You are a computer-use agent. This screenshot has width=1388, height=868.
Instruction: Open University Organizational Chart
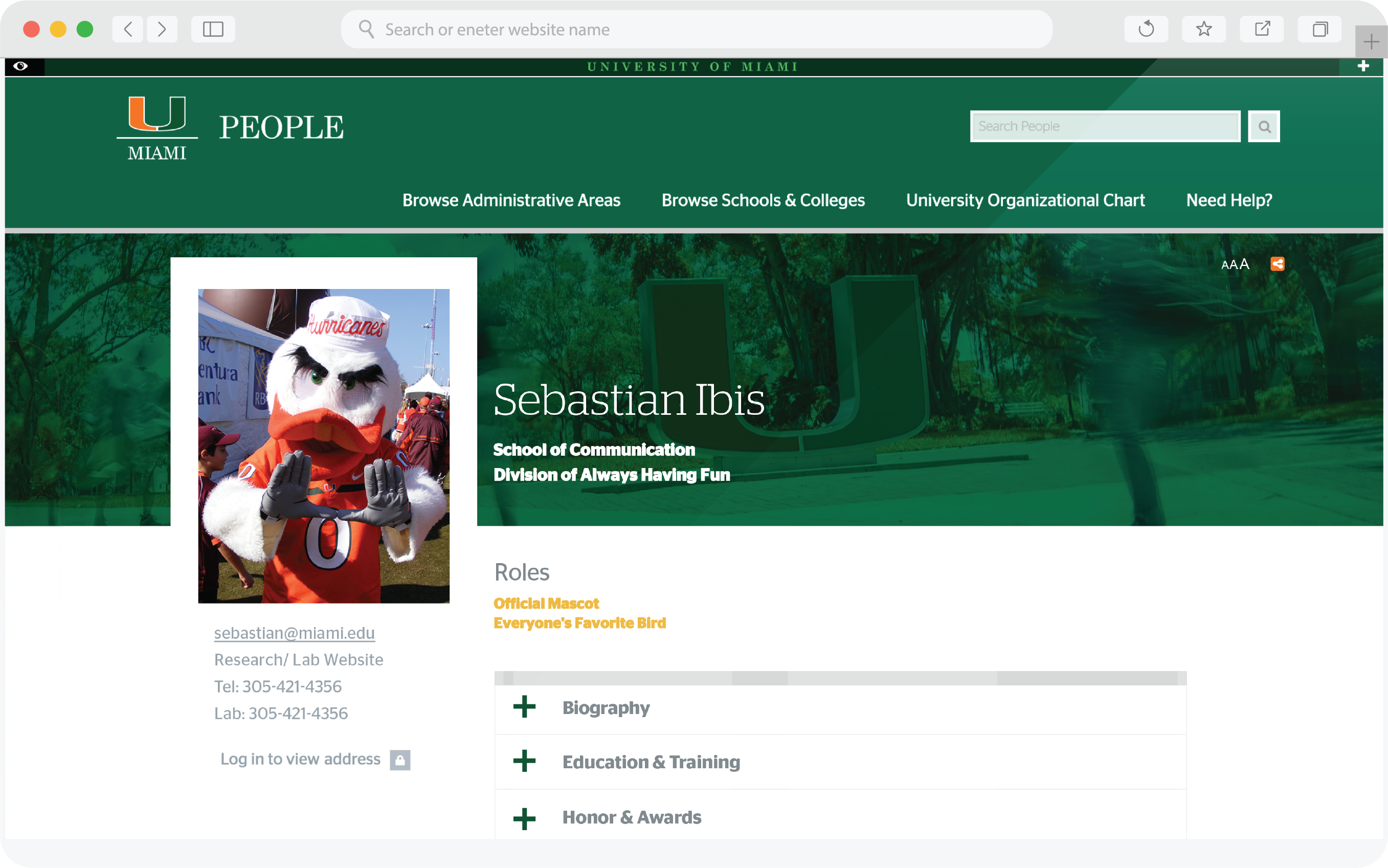pos(1025,201)
